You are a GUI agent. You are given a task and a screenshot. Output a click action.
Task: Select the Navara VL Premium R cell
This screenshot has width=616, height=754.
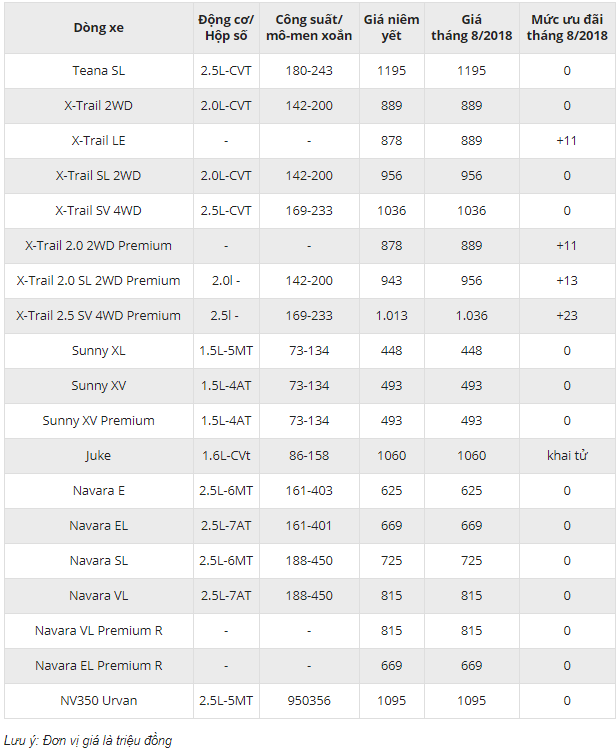99,631
